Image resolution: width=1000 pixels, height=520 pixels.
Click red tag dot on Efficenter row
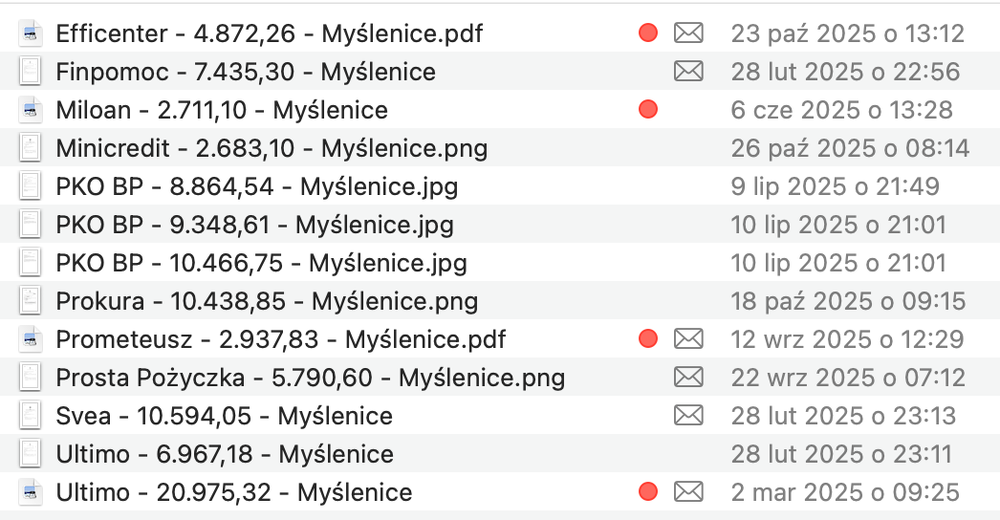pos(648,33)
